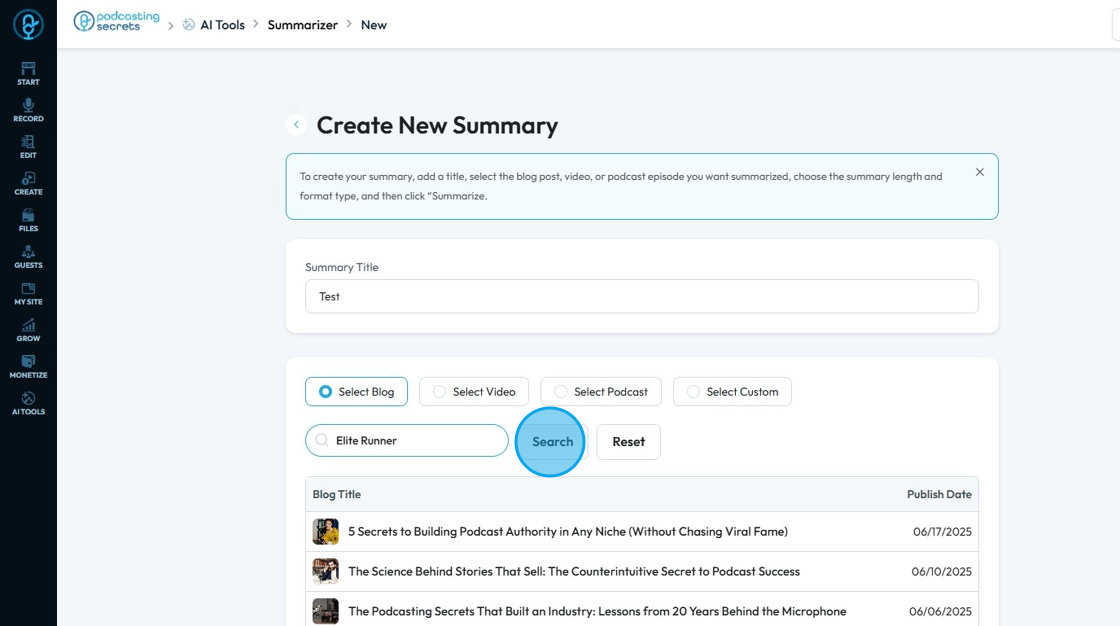Open the MY SITE sidebar section
Screen dimensions: 1120x626
(28, 293)
